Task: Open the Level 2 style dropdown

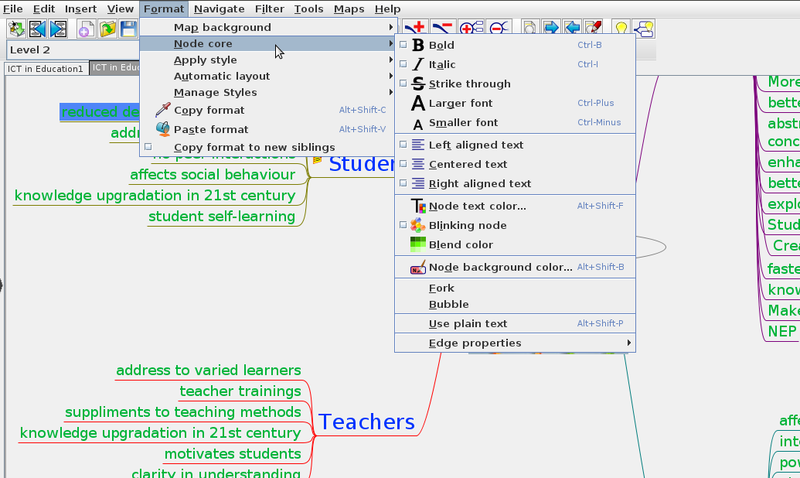Action: 73,50
